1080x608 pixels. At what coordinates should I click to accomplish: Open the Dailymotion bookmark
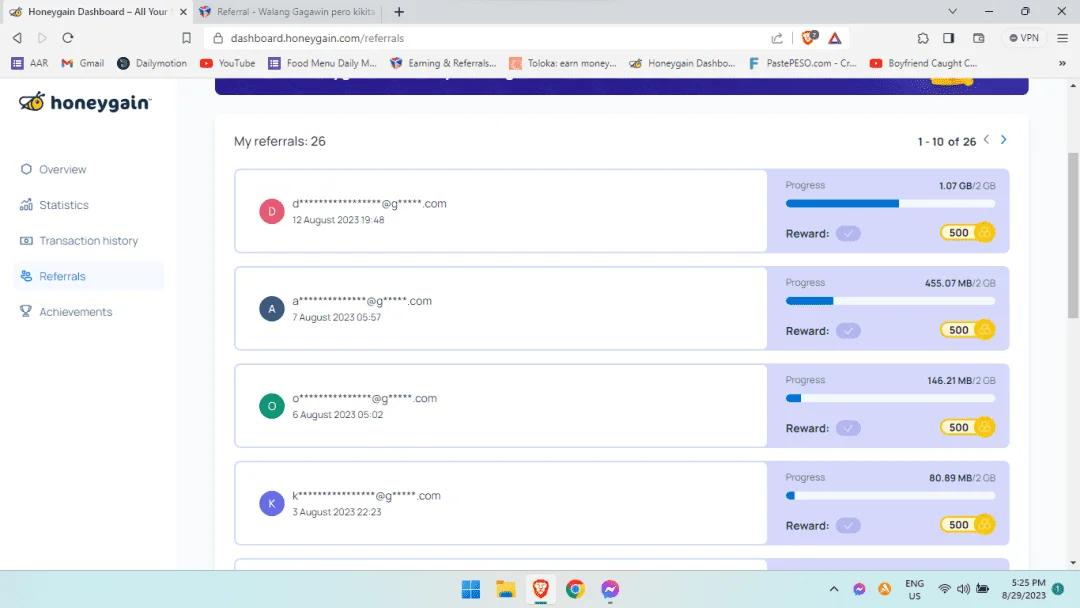pos(152,63)
